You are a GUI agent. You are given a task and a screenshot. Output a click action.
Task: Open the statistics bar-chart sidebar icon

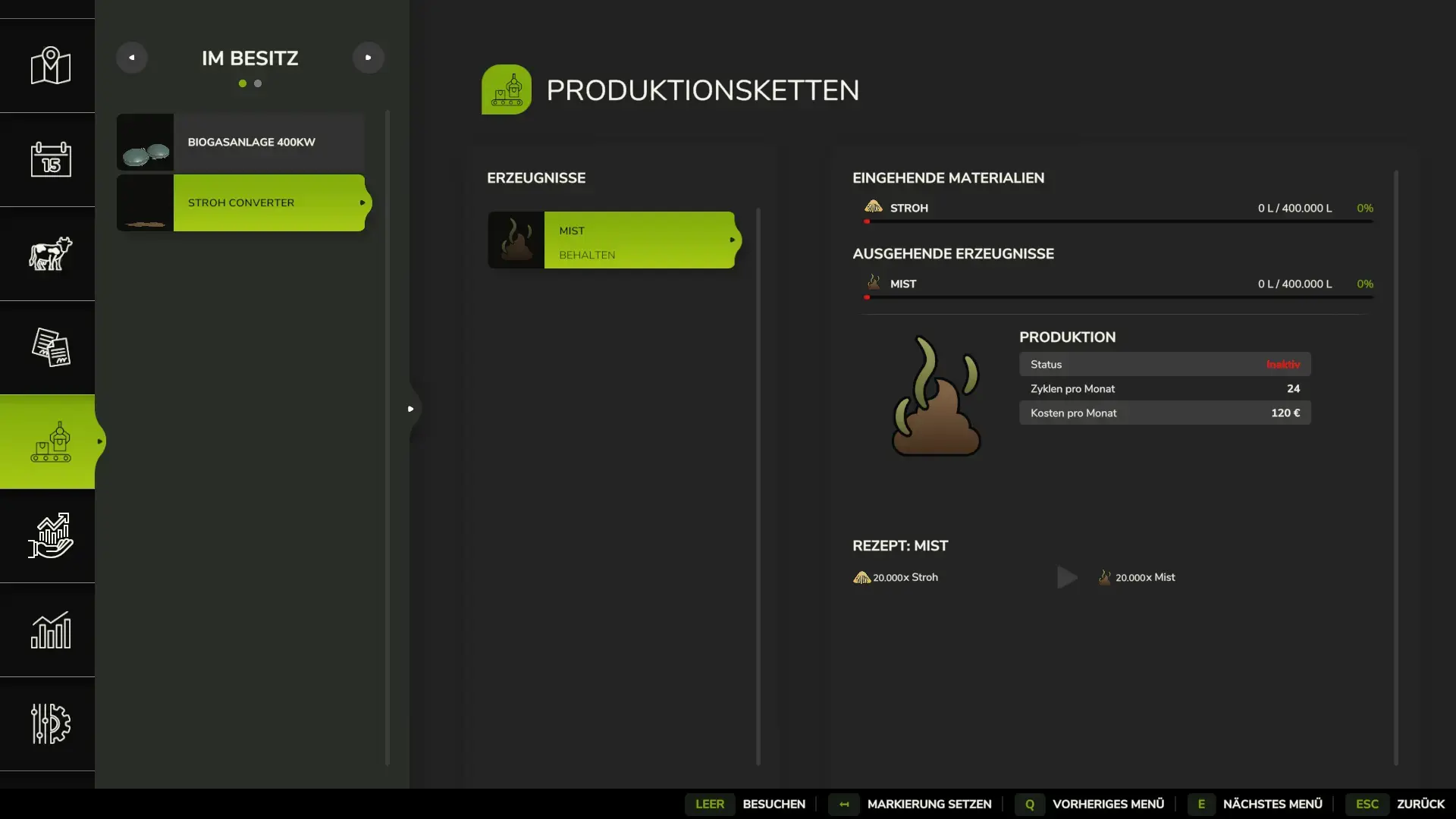click(x=50, y=629)
